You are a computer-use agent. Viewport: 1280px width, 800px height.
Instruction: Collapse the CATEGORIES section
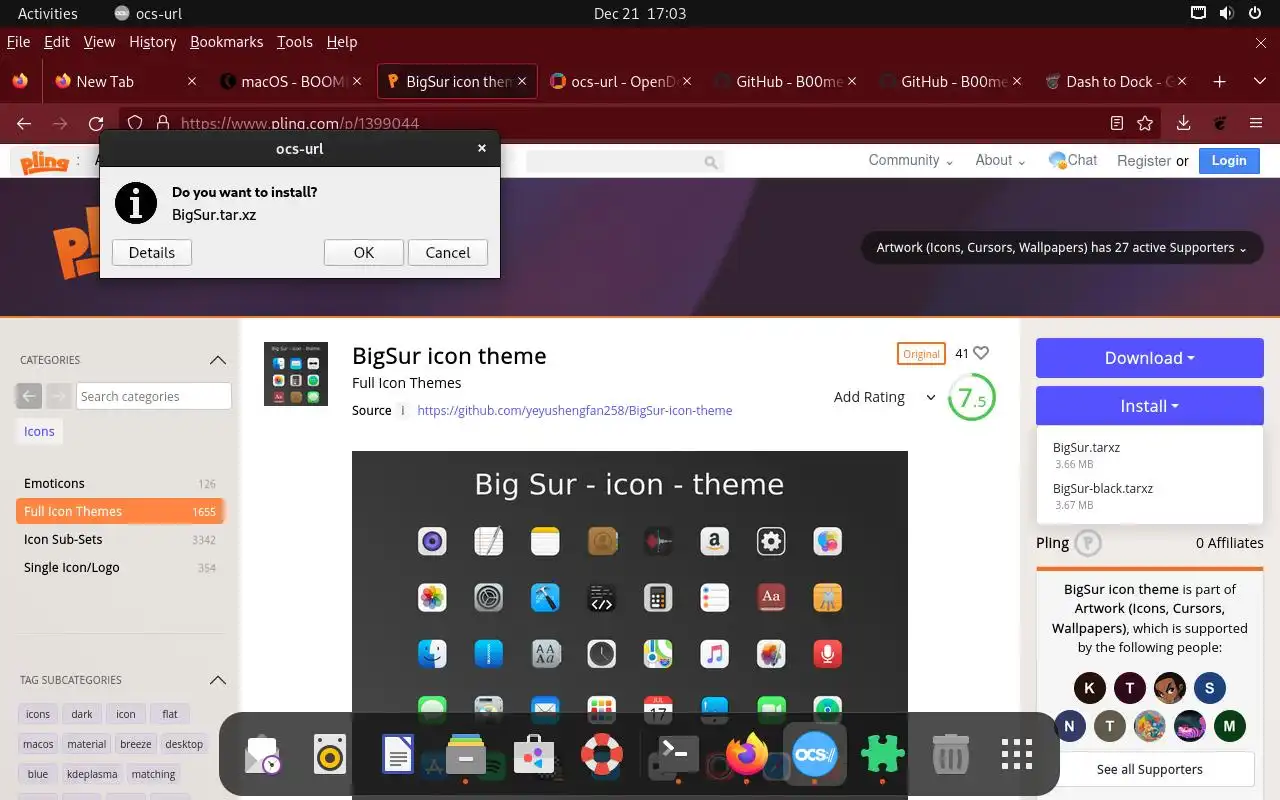point(217,360)
